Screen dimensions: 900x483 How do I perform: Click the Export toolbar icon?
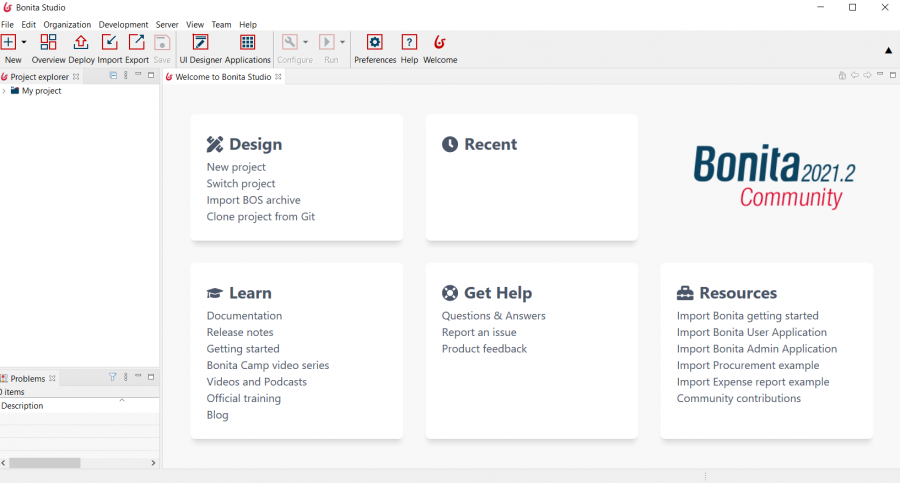tap(137, 42)
